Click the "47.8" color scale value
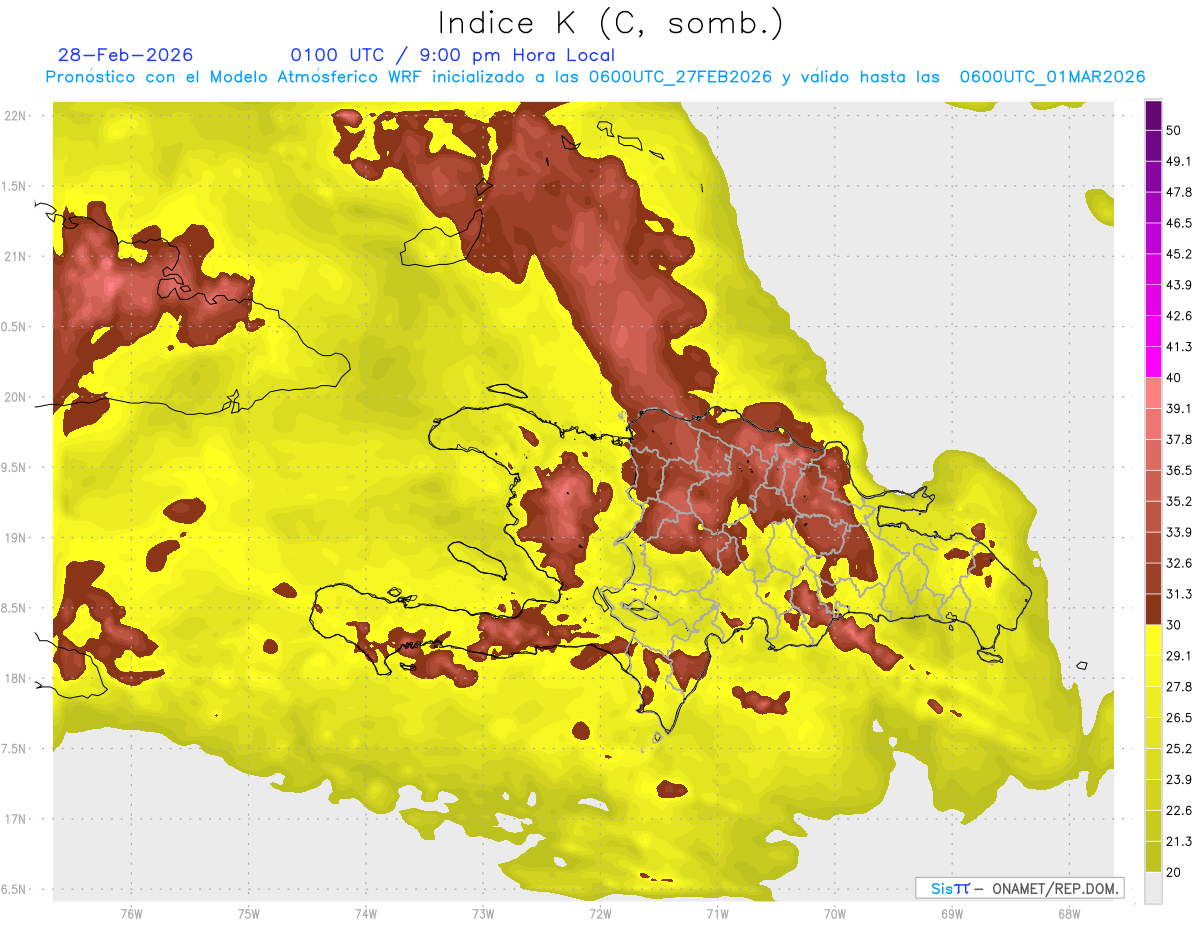This screenshot has height=927, width=1200. coord(1178,192)
